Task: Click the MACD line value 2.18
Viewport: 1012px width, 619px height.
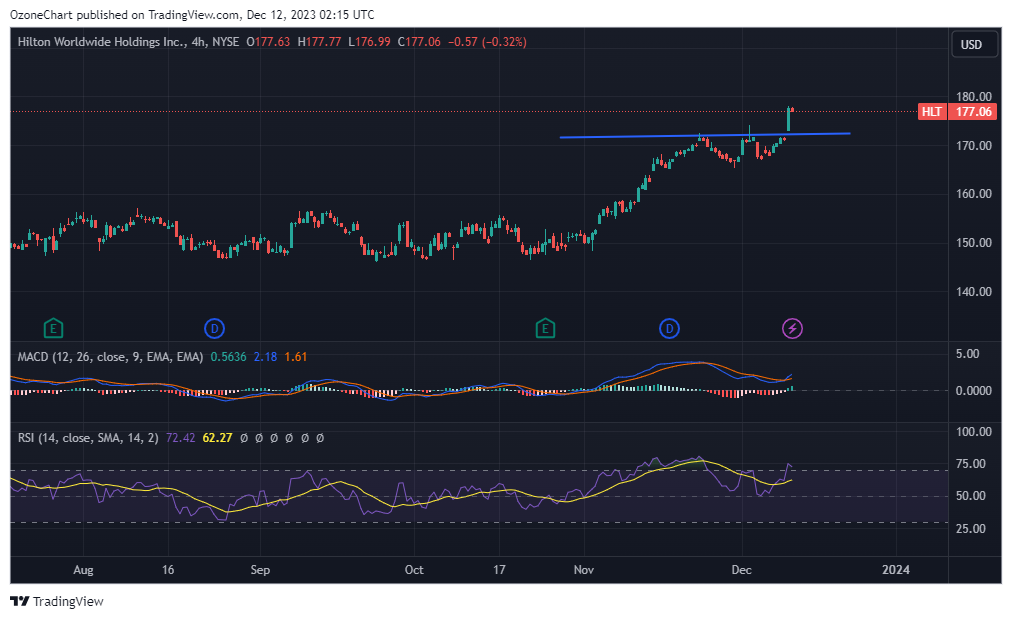Action: (265, 357)
